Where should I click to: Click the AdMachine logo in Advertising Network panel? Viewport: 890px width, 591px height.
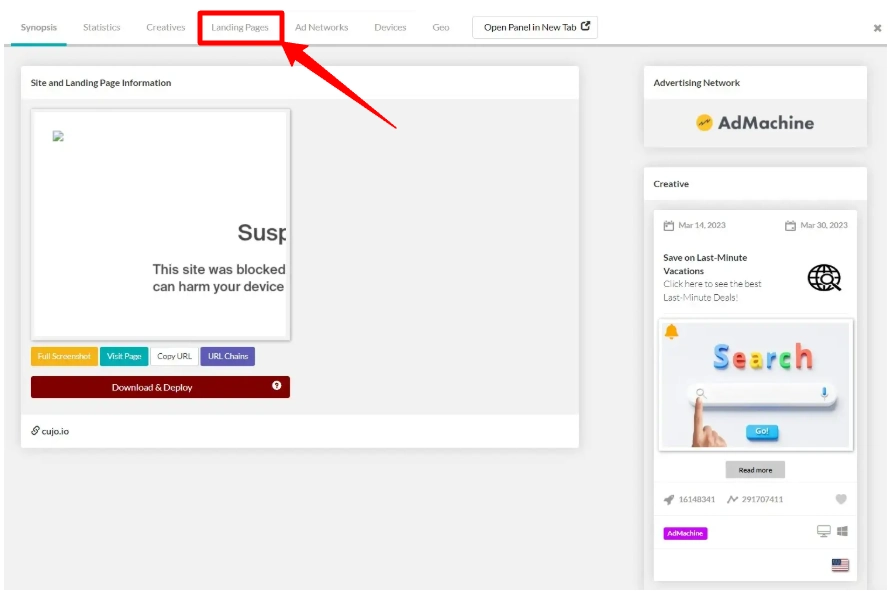[x=755, y=122]
